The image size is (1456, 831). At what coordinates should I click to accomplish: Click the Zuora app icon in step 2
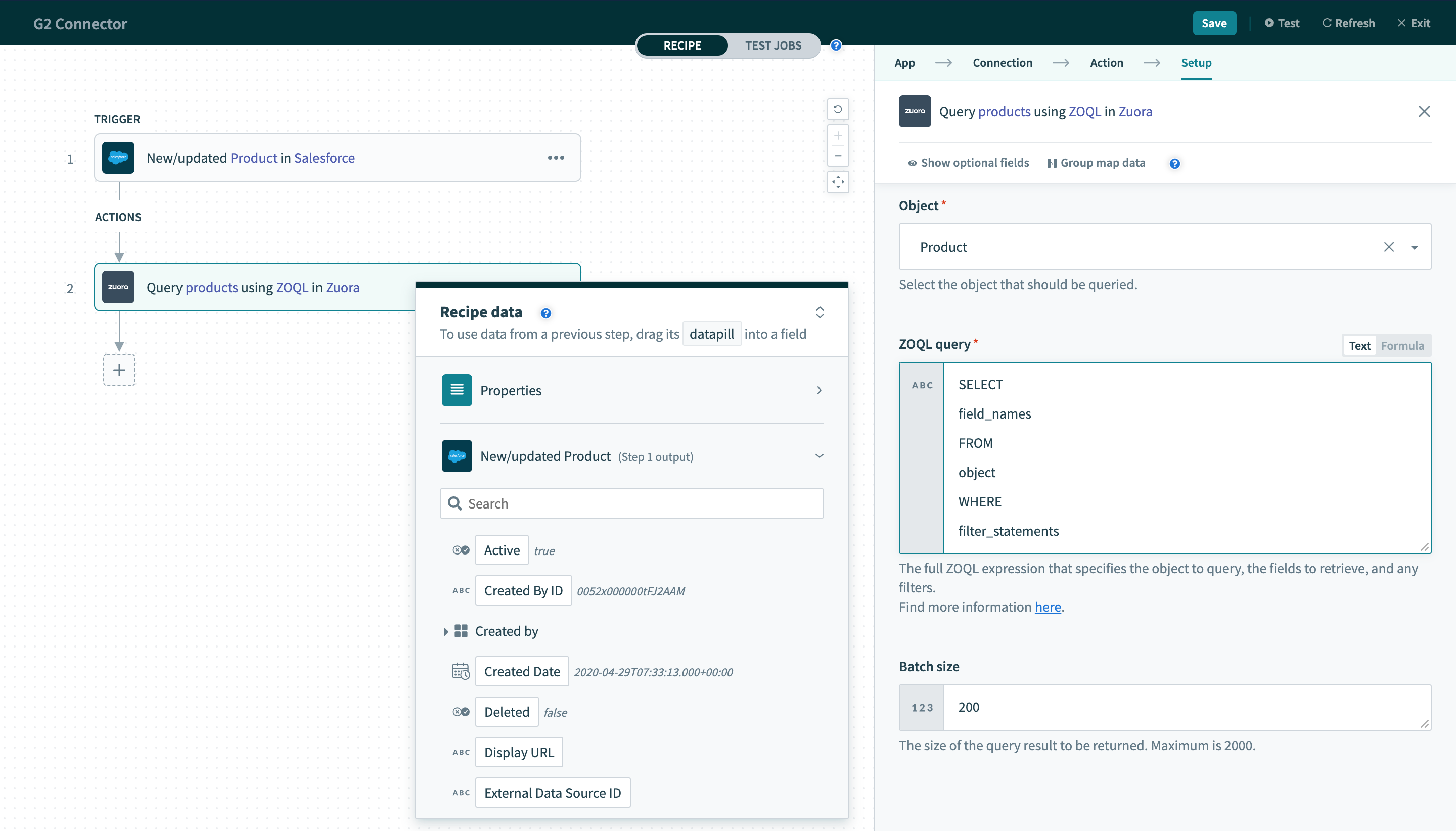pos(119,287)
